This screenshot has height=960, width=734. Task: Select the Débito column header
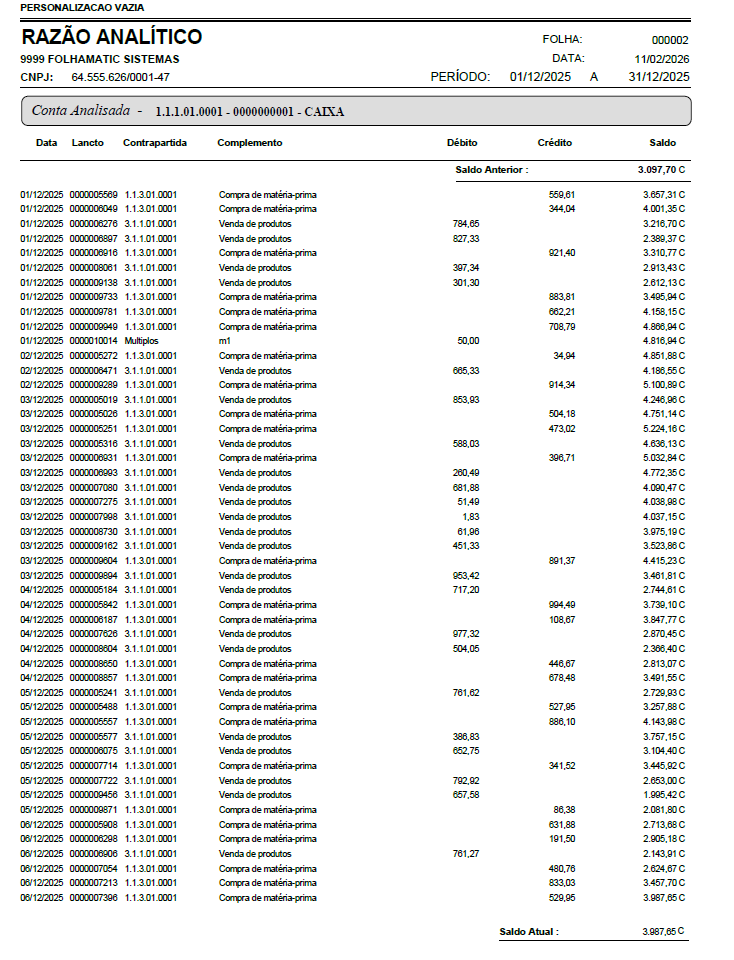pos(462,143)
